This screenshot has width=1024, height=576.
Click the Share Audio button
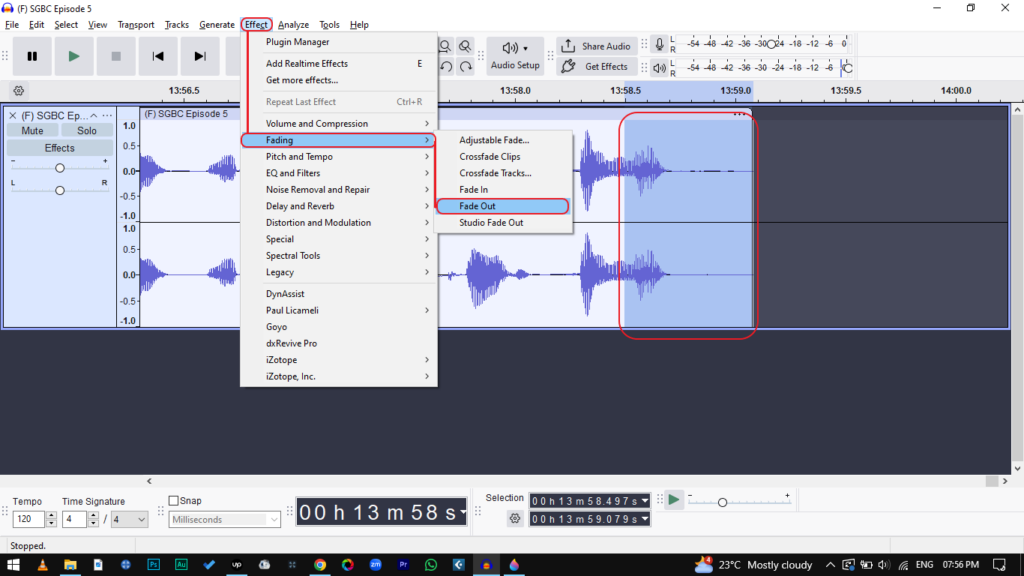[596, 46]
